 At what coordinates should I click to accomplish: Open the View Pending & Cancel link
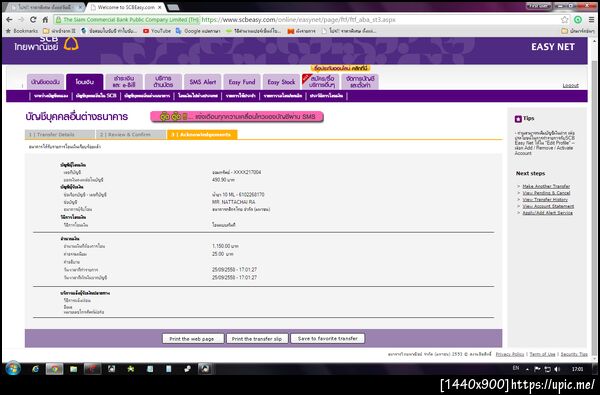pyautogui.click(x=546, y=193)
